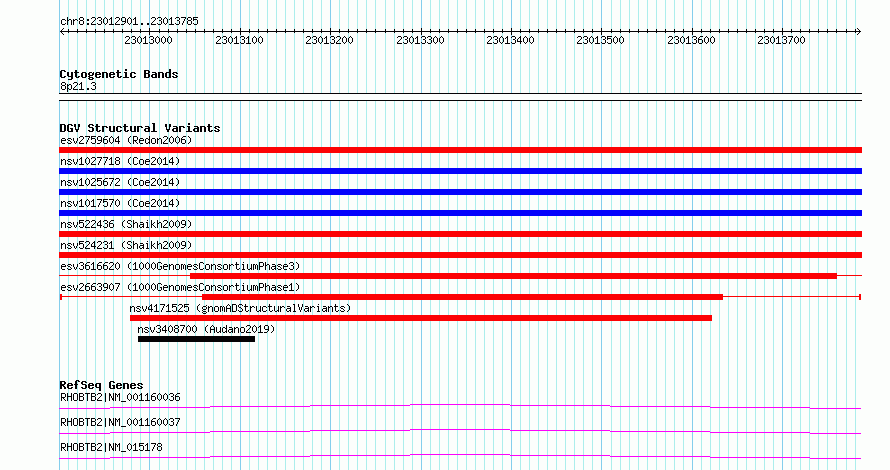Screen dimensions: 890x470
Task: Click the chr8:23012901..23013785 region label
Action: tap(129, 22)
